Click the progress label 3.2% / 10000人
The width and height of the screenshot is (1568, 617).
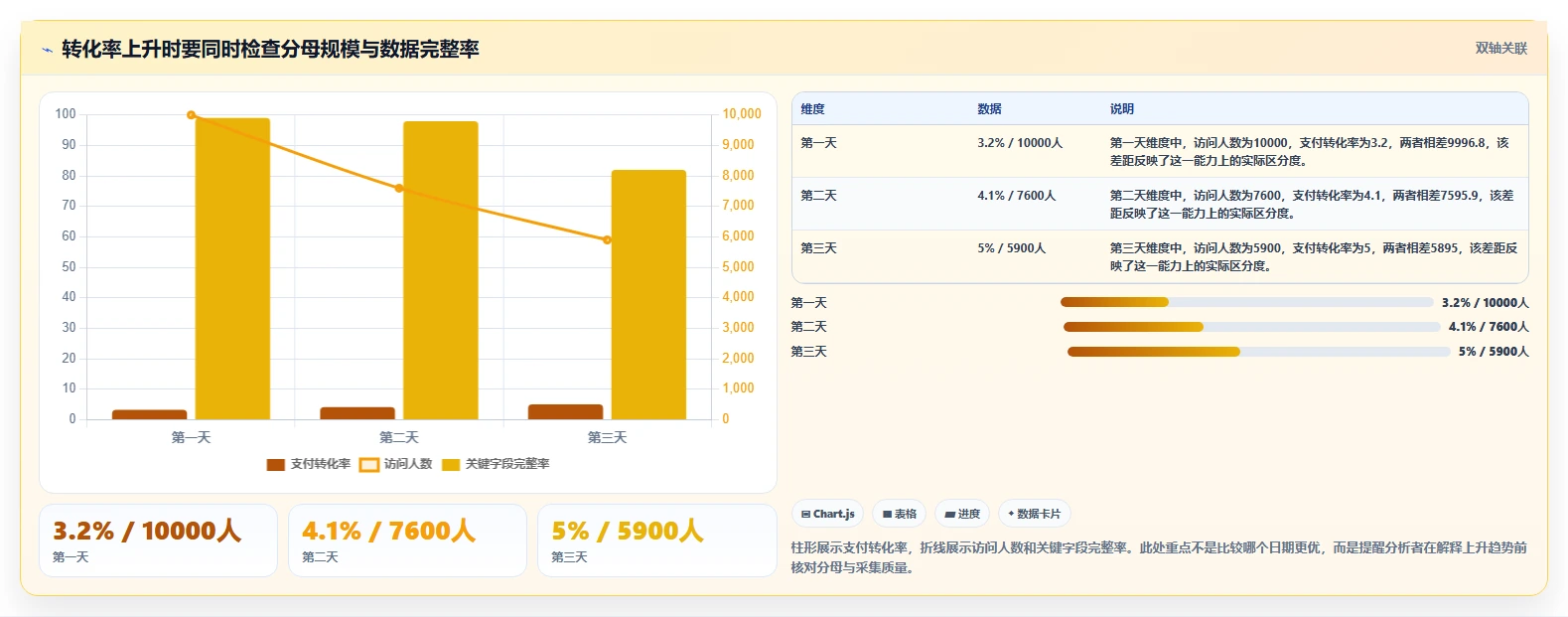[1486, 303]
